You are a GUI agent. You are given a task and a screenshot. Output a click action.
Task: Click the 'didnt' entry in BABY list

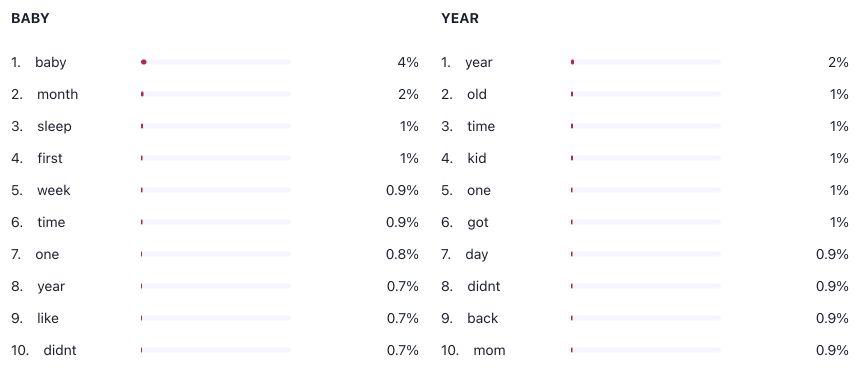click(60, 350)
